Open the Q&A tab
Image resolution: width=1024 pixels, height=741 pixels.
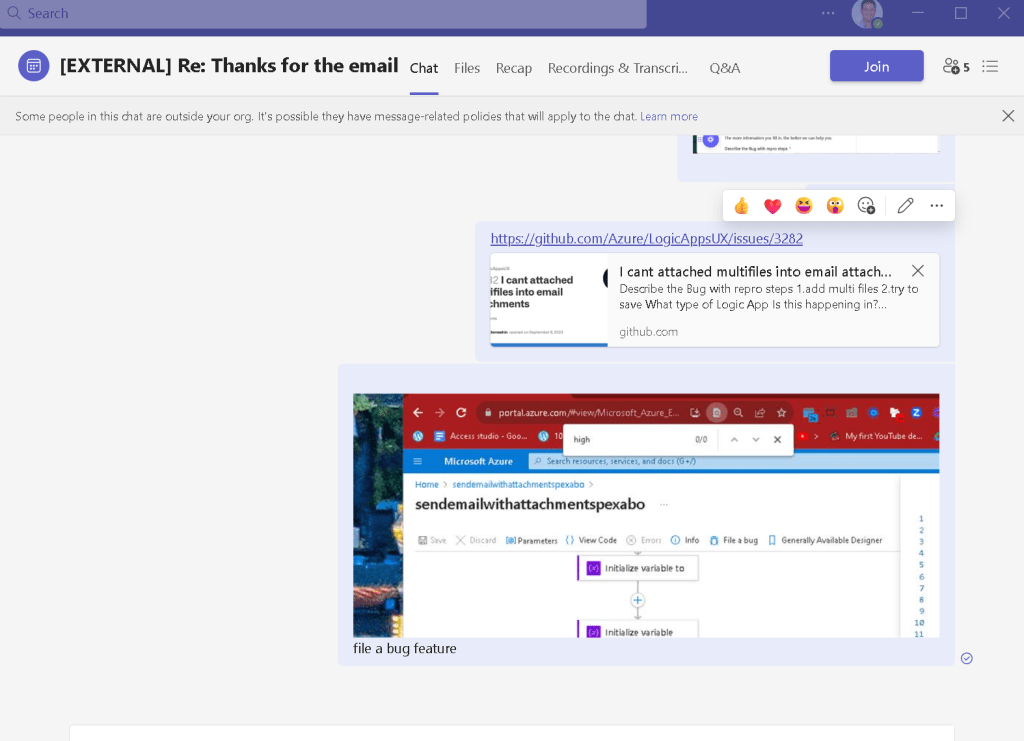[725, 68]
